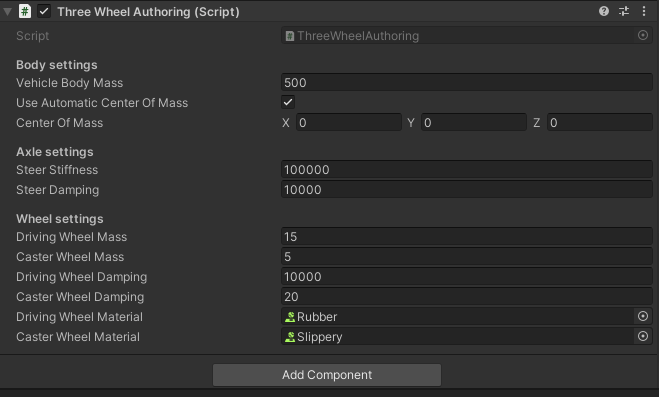Click the Slippery physics material icon
659x397 pixels.
coord(290,337)
